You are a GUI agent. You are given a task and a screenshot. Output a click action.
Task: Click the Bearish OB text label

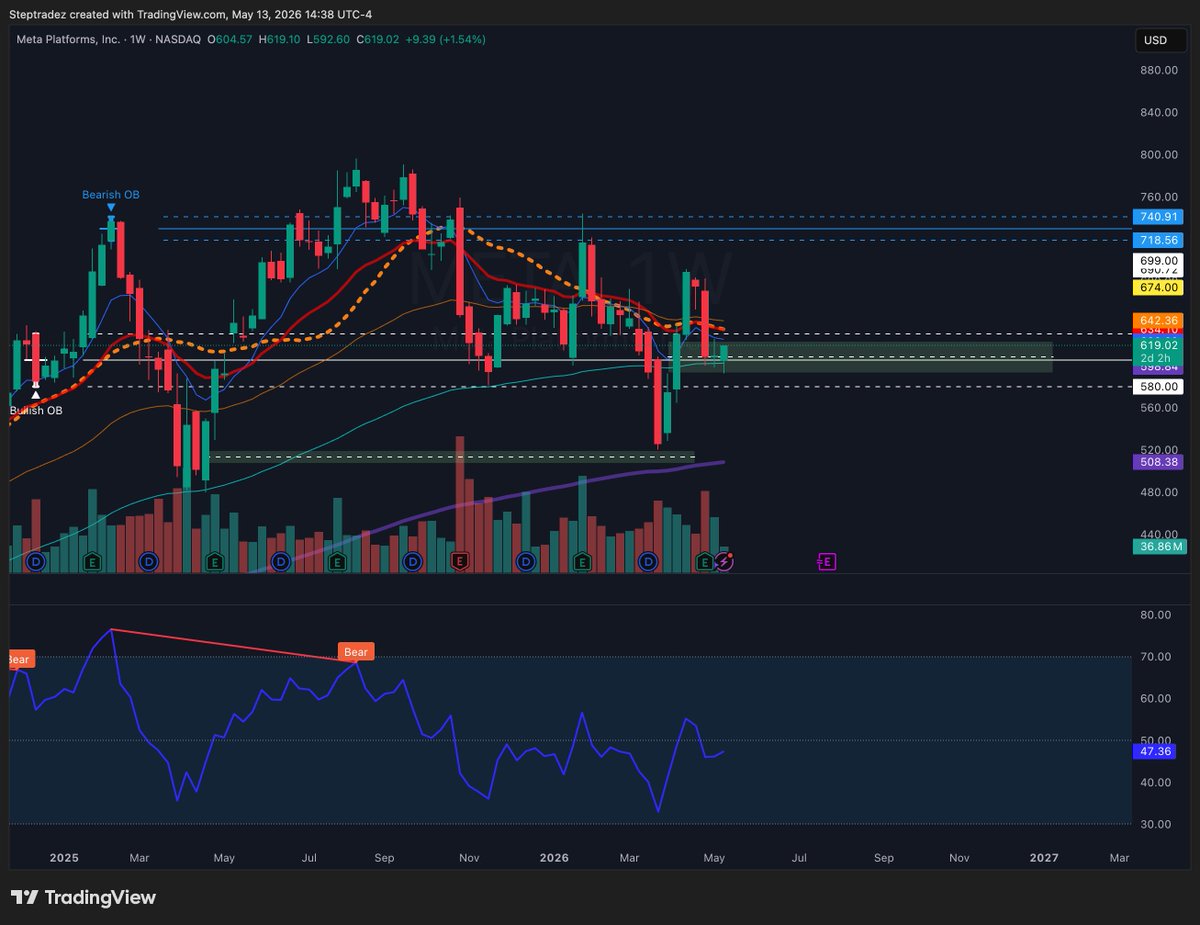click(x=110, y=194)
